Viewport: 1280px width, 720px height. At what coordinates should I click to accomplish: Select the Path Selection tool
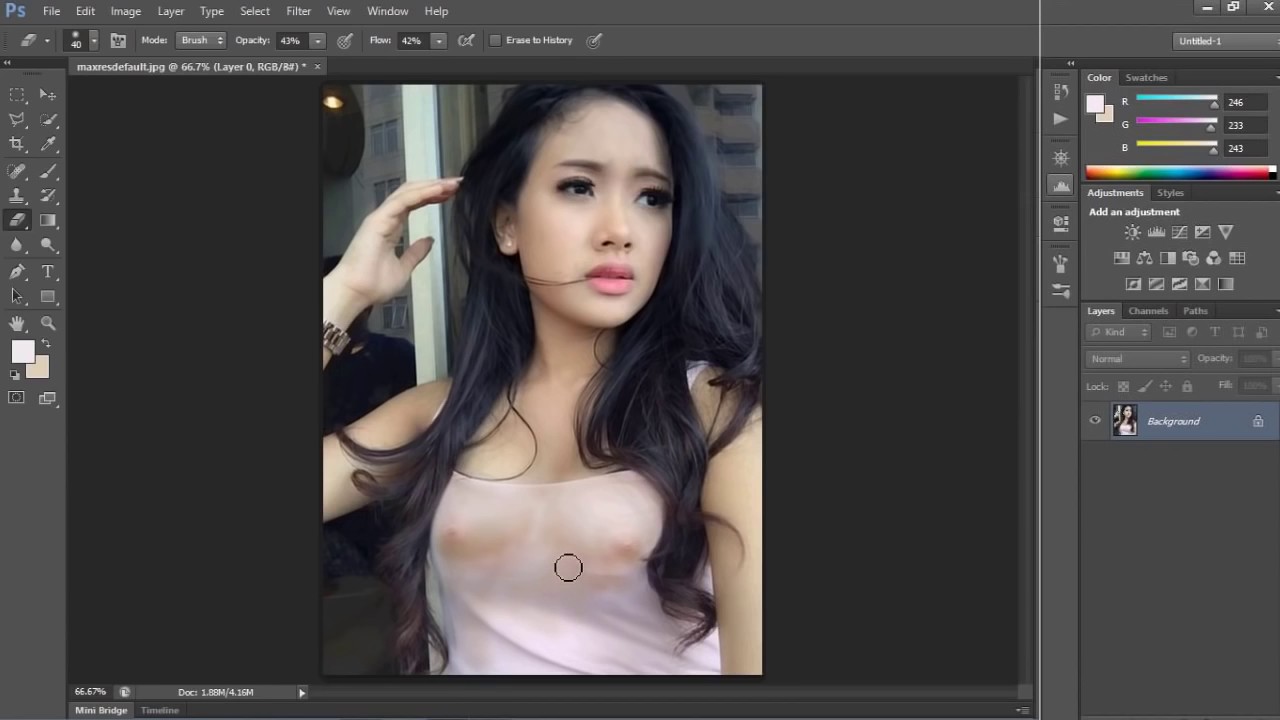17,296
